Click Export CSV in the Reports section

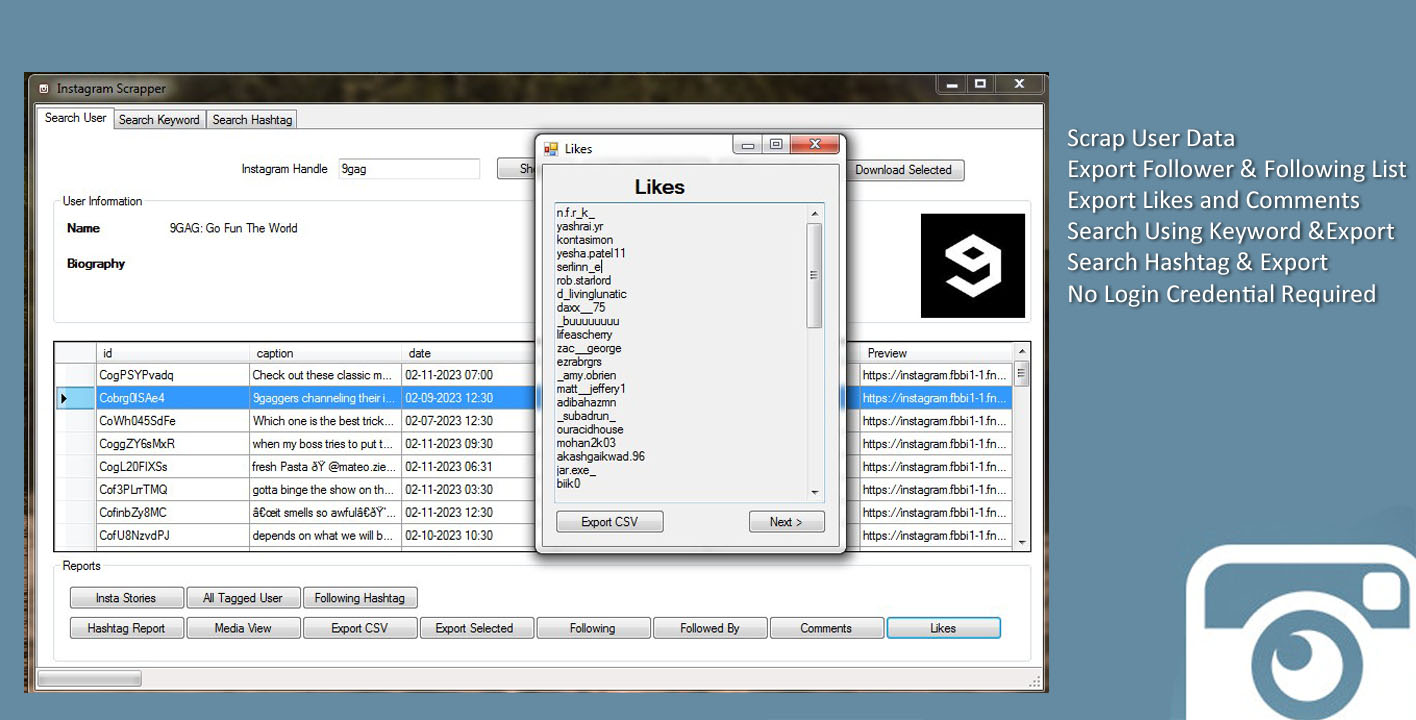point(360,628)
